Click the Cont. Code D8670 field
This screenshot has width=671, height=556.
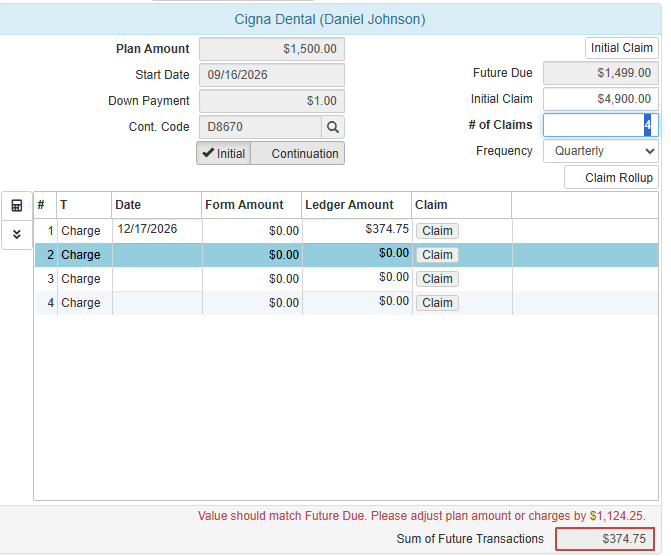point(260,127)
